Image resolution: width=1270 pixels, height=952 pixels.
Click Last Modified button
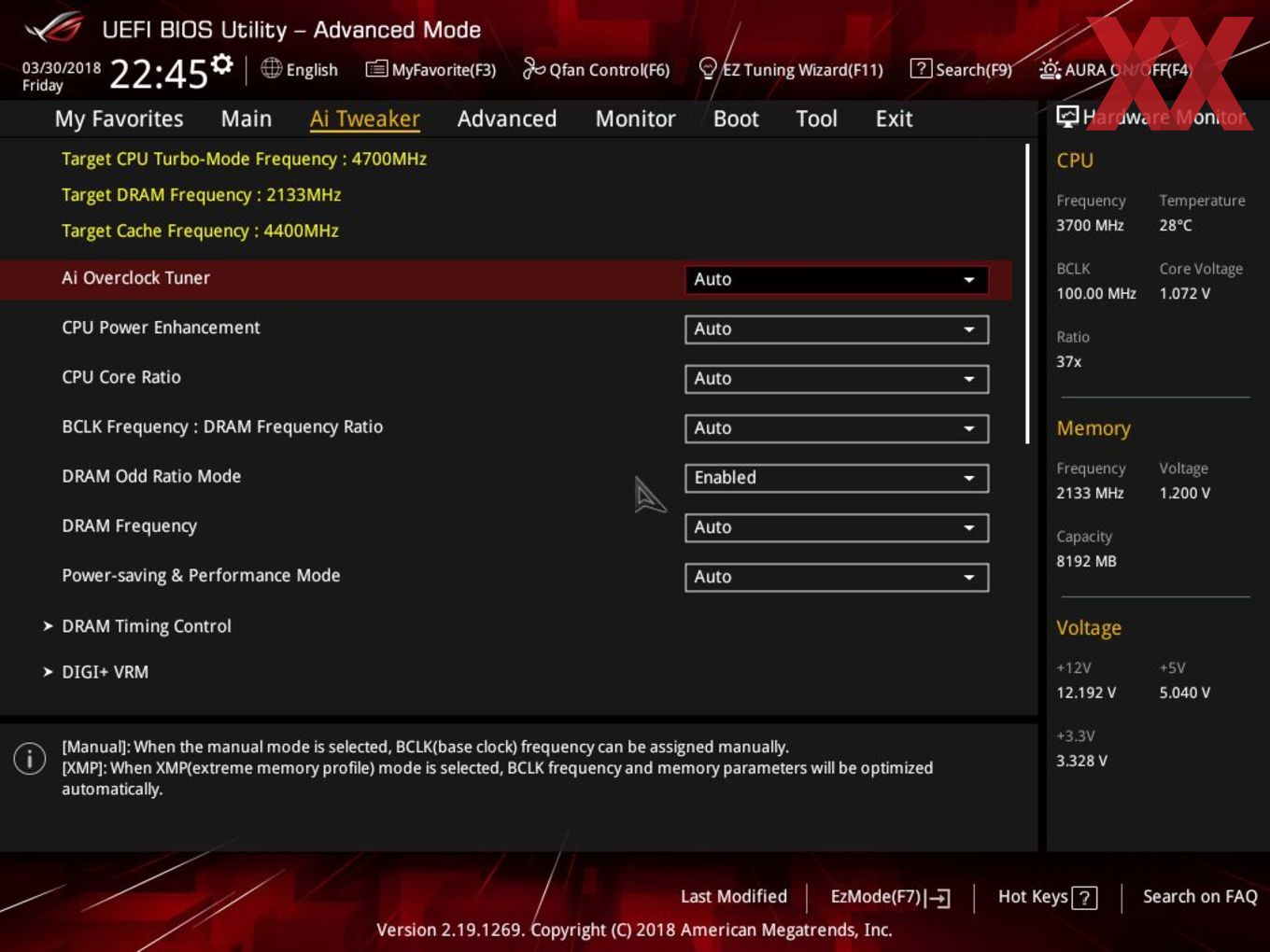(x=734, y=897)
